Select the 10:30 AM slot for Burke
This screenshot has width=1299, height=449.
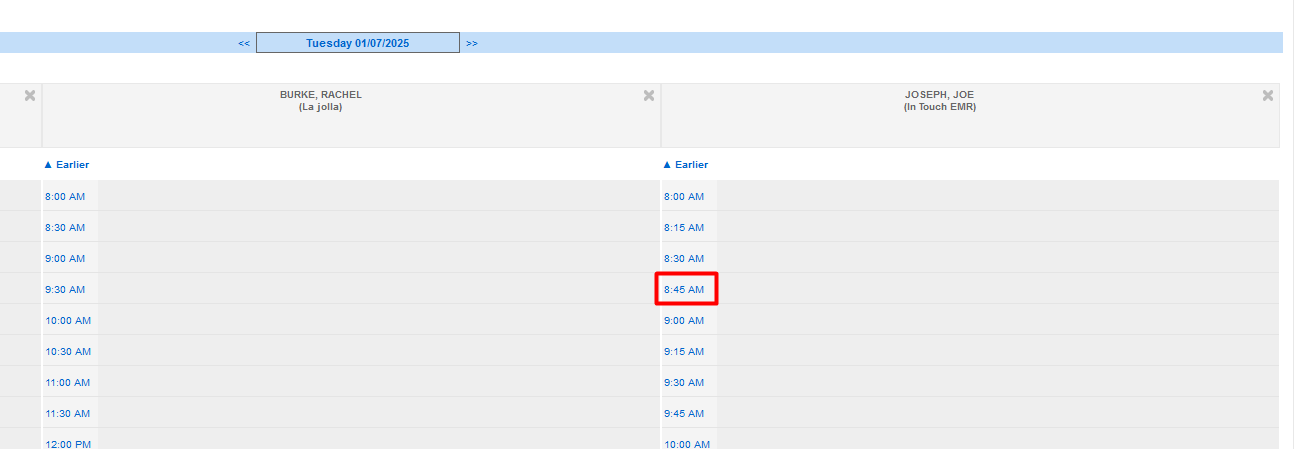pos(68,352)
